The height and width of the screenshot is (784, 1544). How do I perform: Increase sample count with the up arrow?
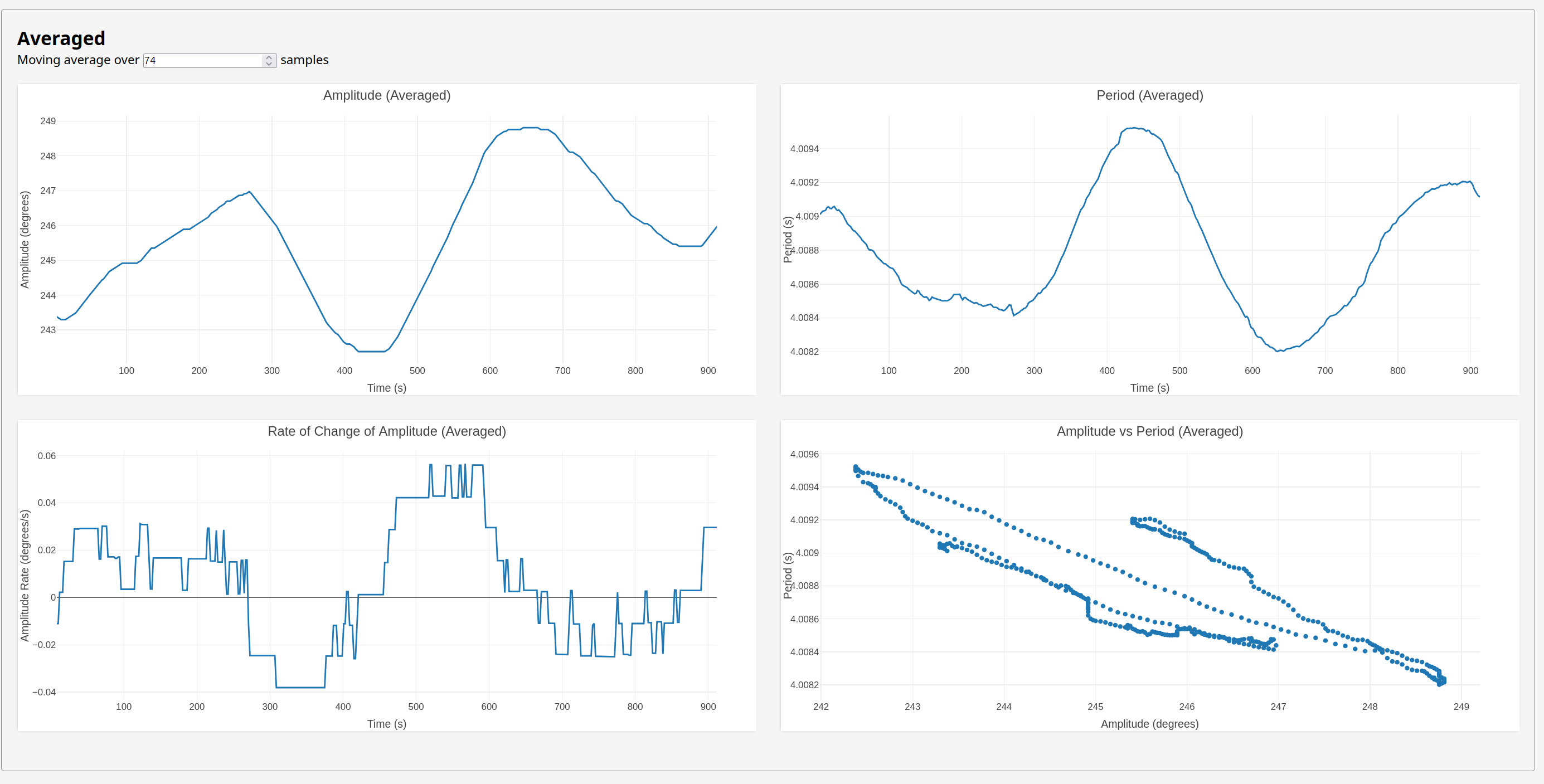click(269, 57)
